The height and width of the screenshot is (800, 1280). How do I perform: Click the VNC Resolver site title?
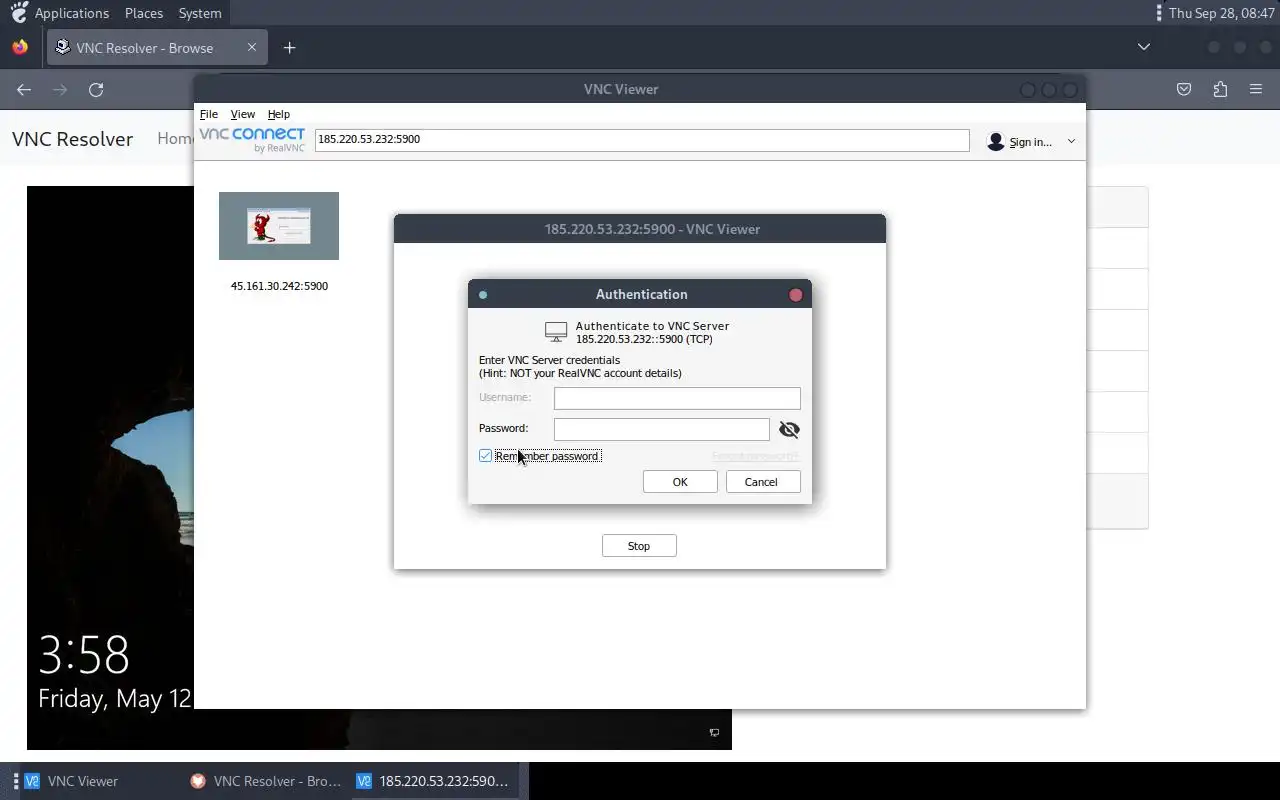click(x=72, y=139)
